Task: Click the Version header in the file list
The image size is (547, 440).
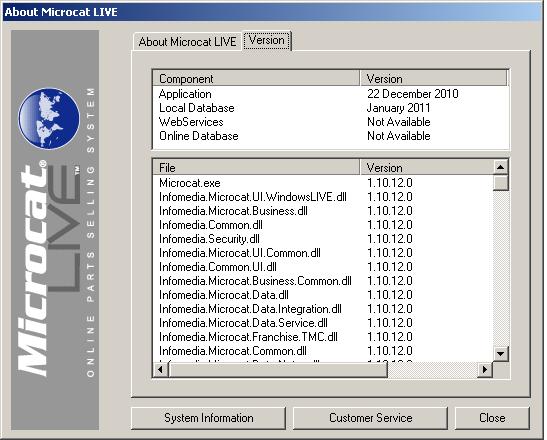Action: [x=427, y=167]
